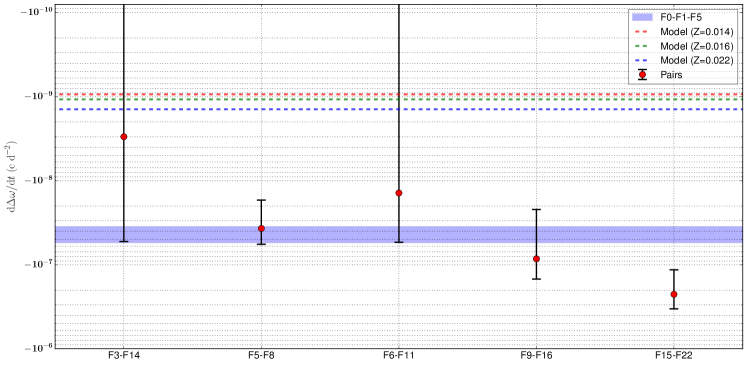Click the Model (Z=0.022) legend entry
The width and height of the screenshot is (747, 365).
(682, 60)
